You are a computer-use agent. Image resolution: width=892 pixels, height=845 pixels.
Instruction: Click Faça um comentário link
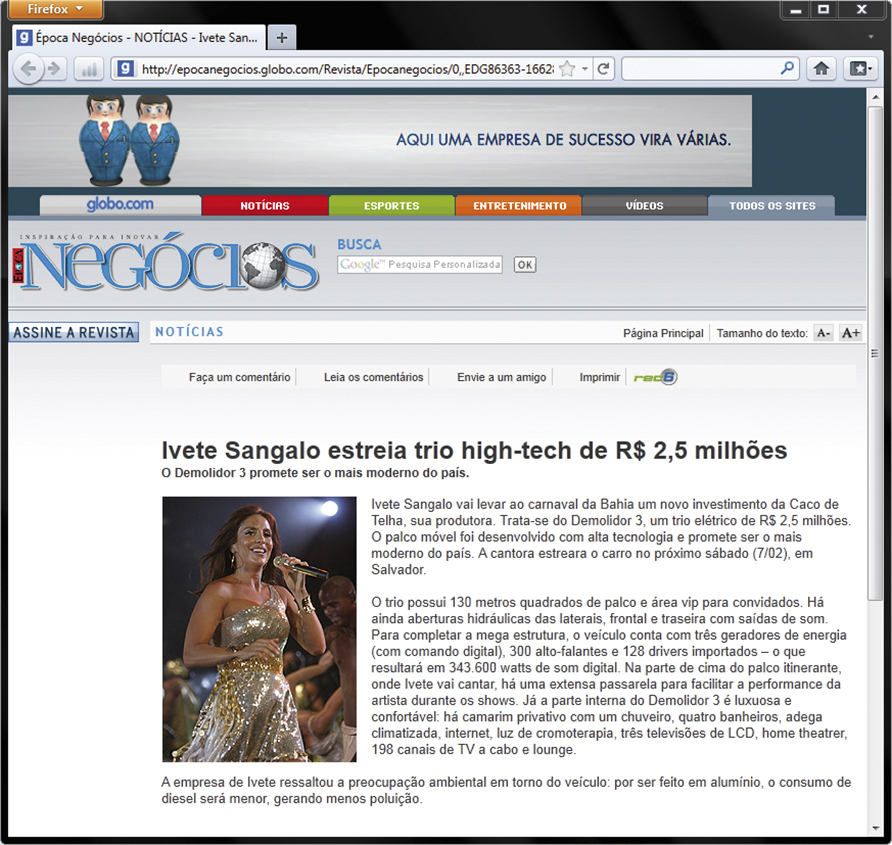pos(239,377)
